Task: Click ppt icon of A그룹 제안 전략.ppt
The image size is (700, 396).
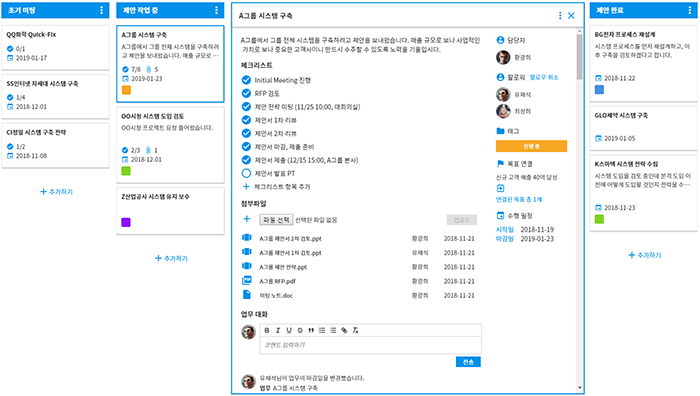Action: (x=246, y=267)
